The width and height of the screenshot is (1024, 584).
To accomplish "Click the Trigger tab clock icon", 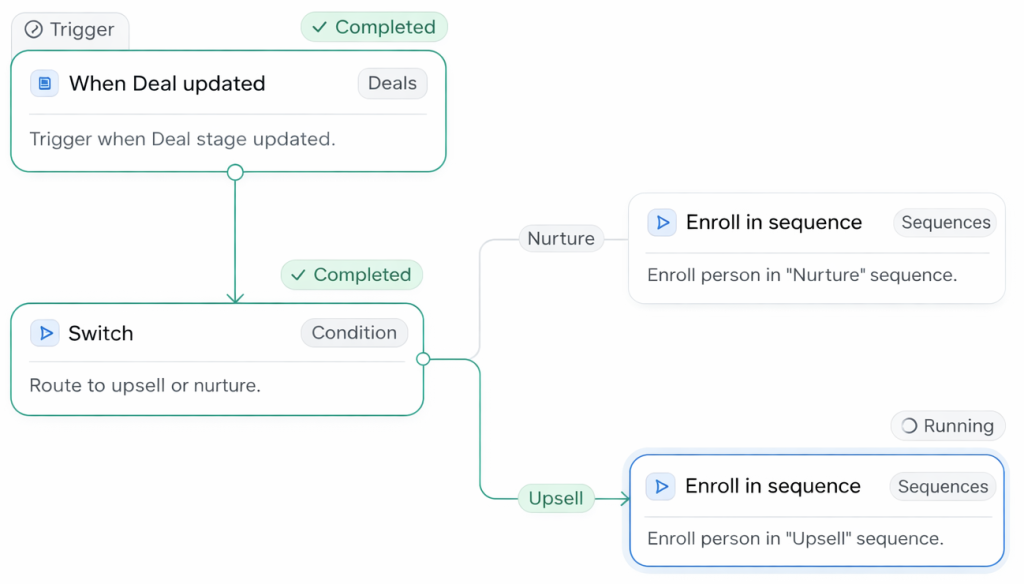I will pos(33,30).
